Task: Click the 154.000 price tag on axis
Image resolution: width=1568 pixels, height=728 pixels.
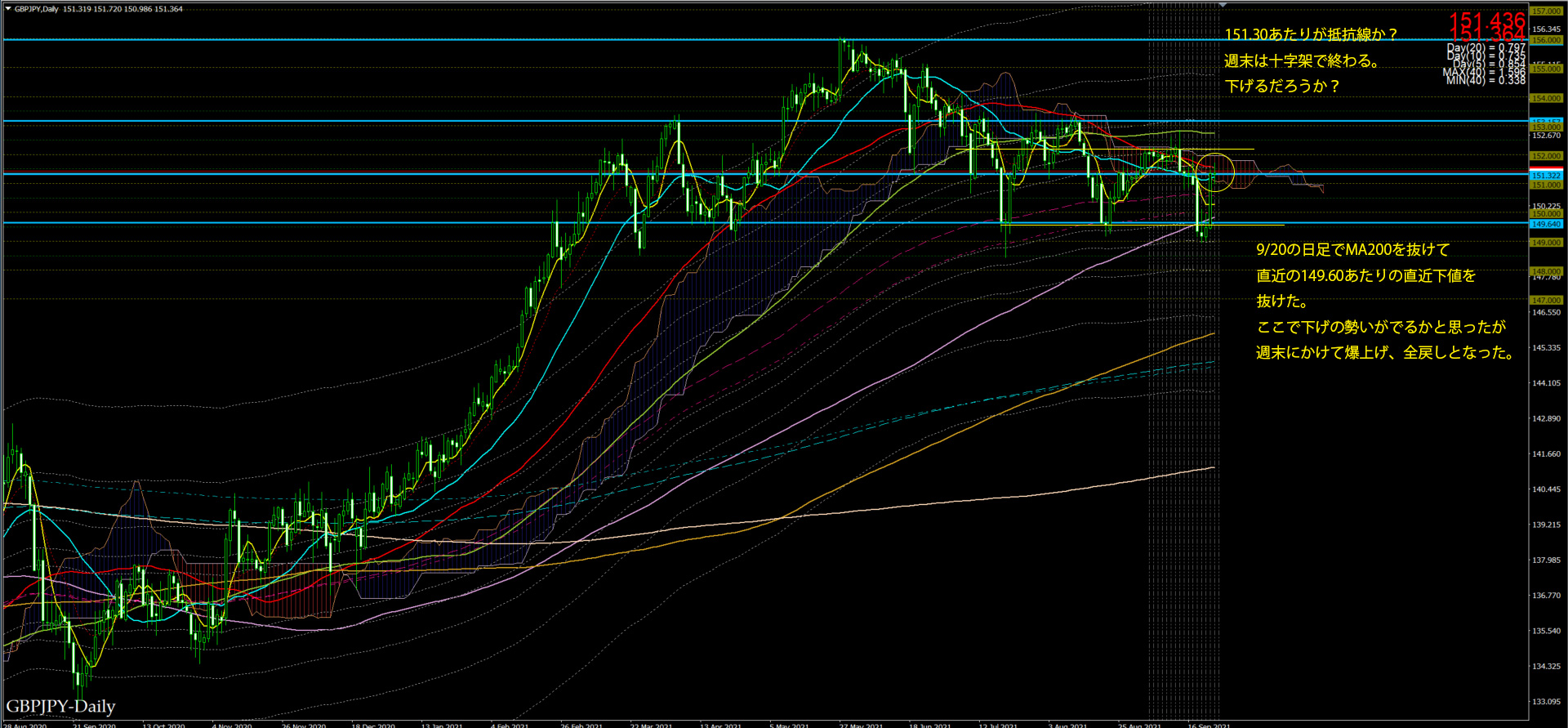Action: 1545,98
